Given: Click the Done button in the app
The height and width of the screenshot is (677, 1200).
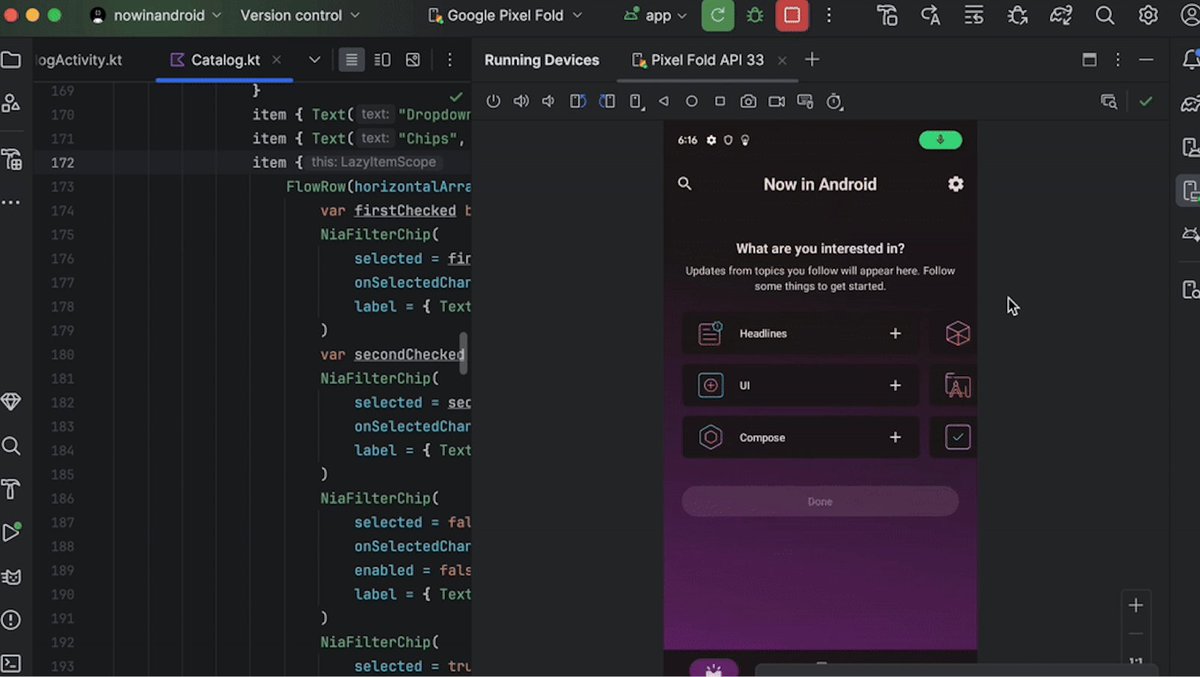Looking at the screenshot, I should click(820, 501).
